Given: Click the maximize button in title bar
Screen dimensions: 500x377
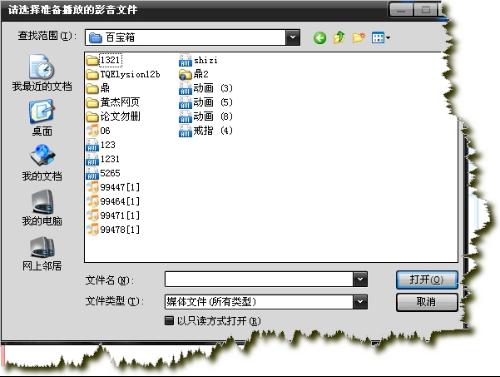Looking at the screenshot, I should click(x=425, y=10).
